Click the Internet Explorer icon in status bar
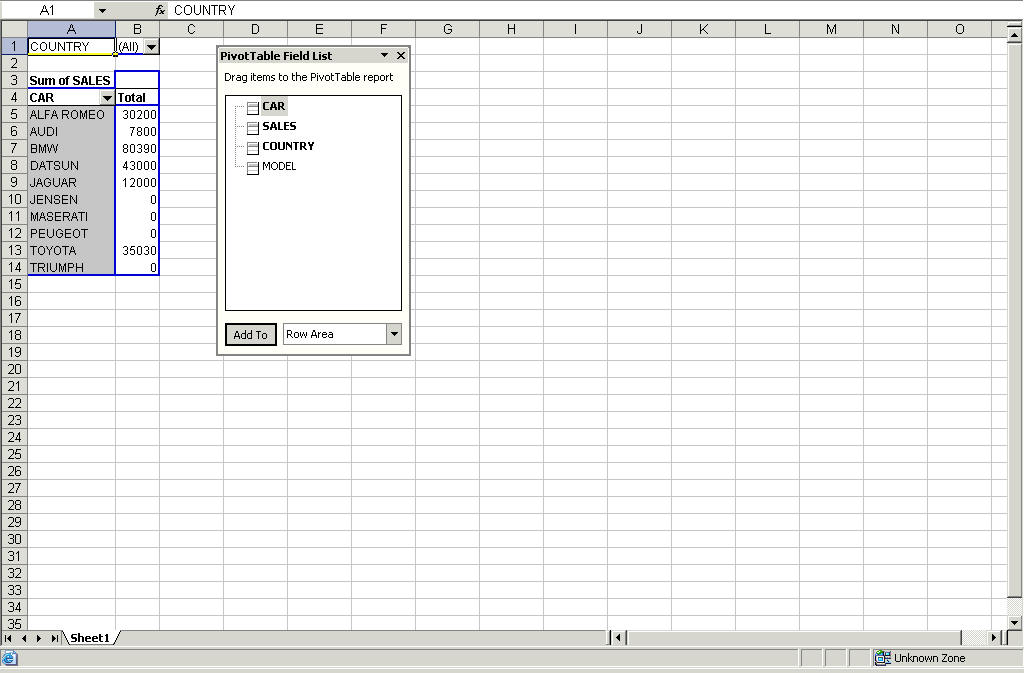The width and height of the screenshot is (1024, 673). tap(10, 658)
